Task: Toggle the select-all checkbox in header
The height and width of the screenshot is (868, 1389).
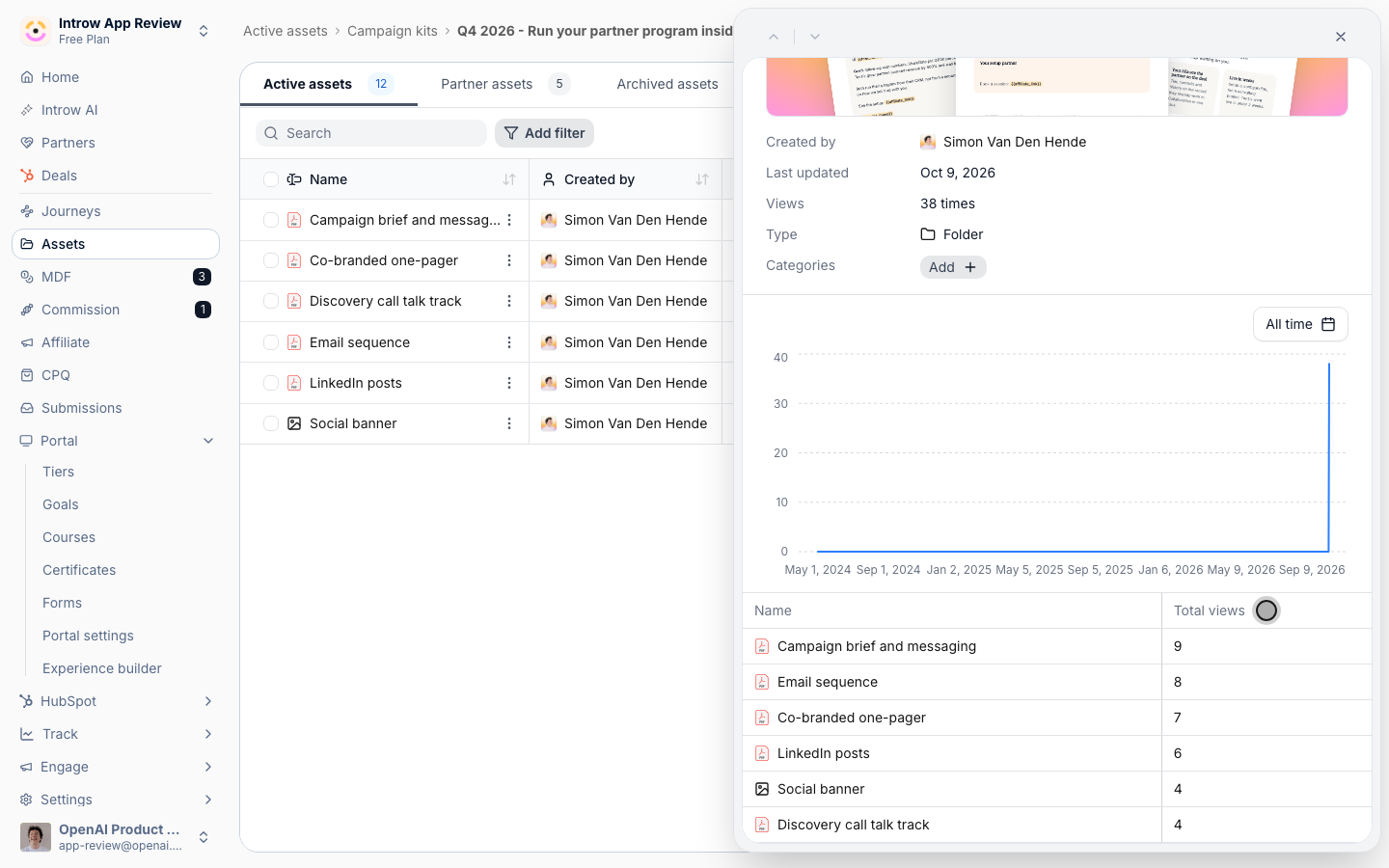Action: (x=271, y=179)
